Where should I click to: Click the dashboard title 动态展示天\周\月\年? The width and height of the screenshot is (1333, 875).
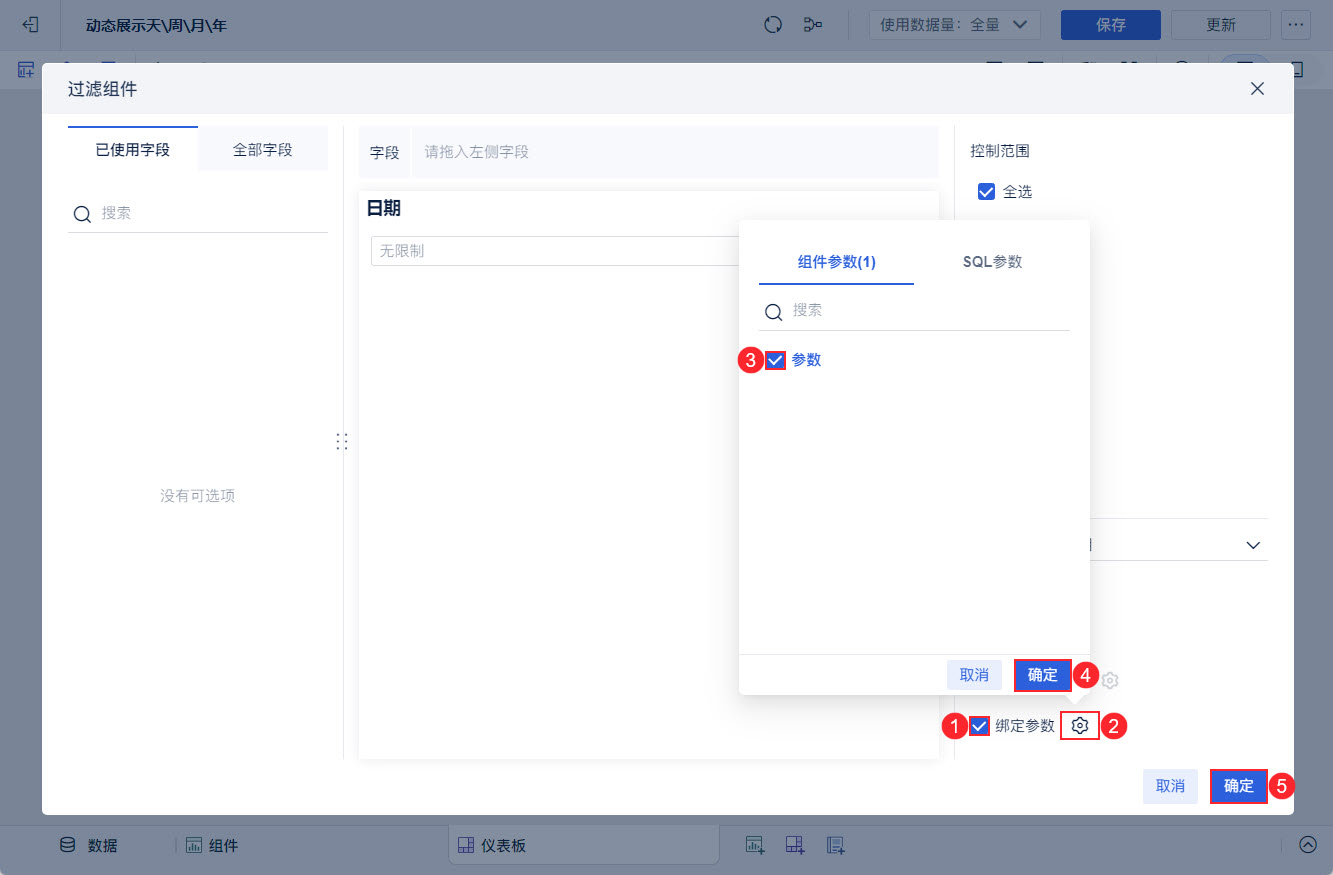pos(156,25)
